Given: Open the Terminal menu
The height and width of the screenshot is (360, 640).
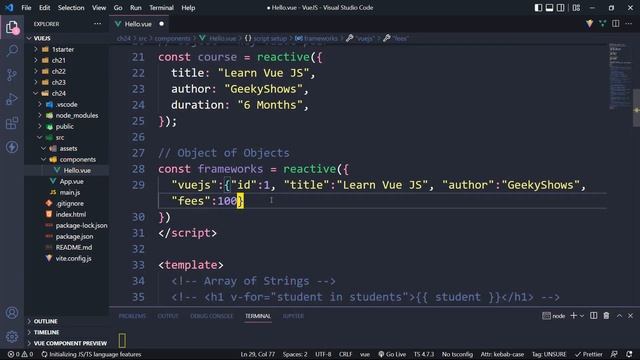Looking at the screenshot, I should tap(161, 7).
